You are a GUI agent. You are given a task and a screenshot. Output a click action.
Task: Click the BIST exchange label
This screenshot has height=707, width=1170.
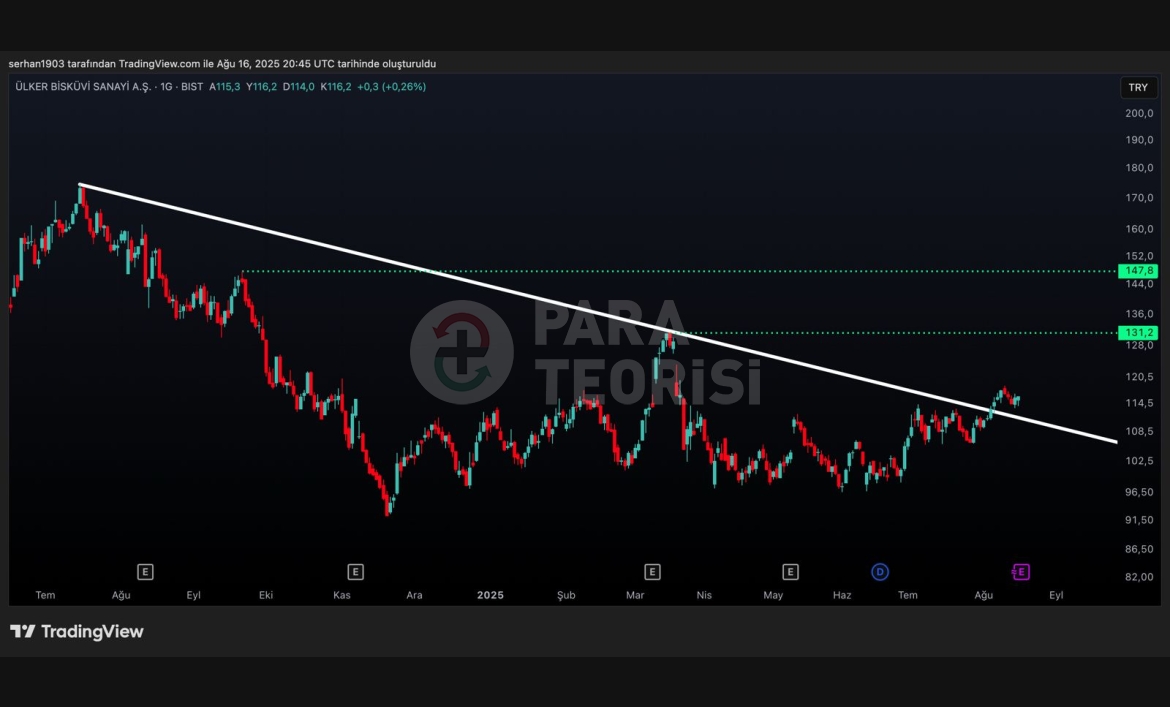coord(192,87)
